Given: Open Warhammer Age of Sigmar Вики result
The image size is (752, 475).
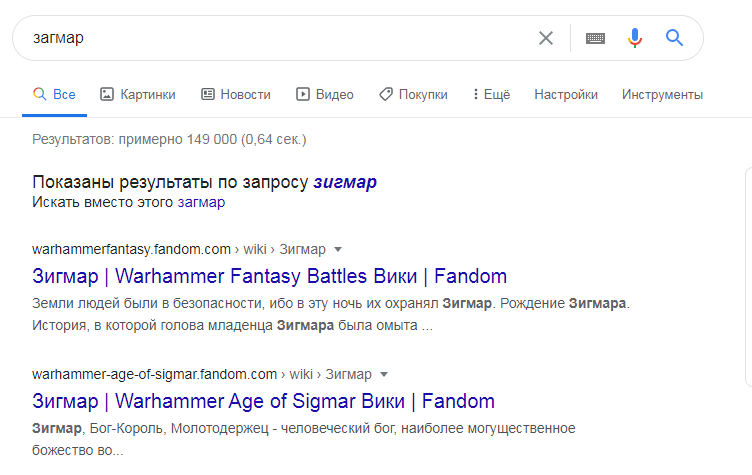Looking at the screenshot, I should 263,402.
